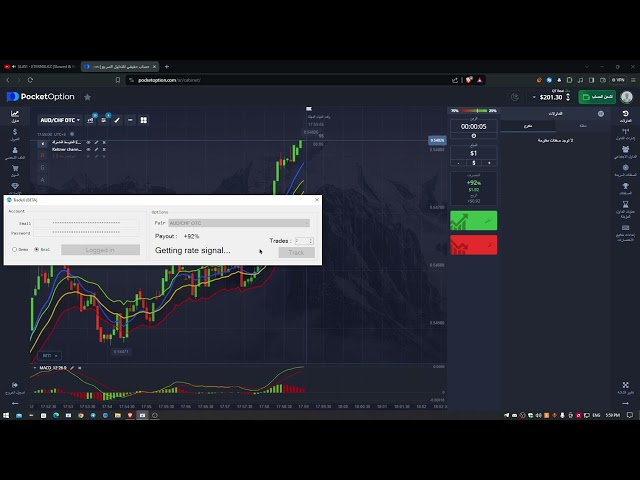Viewport: 640px width, 480px height.
Task: Click the round icon in trades panel header
Action: click(601, 113)
